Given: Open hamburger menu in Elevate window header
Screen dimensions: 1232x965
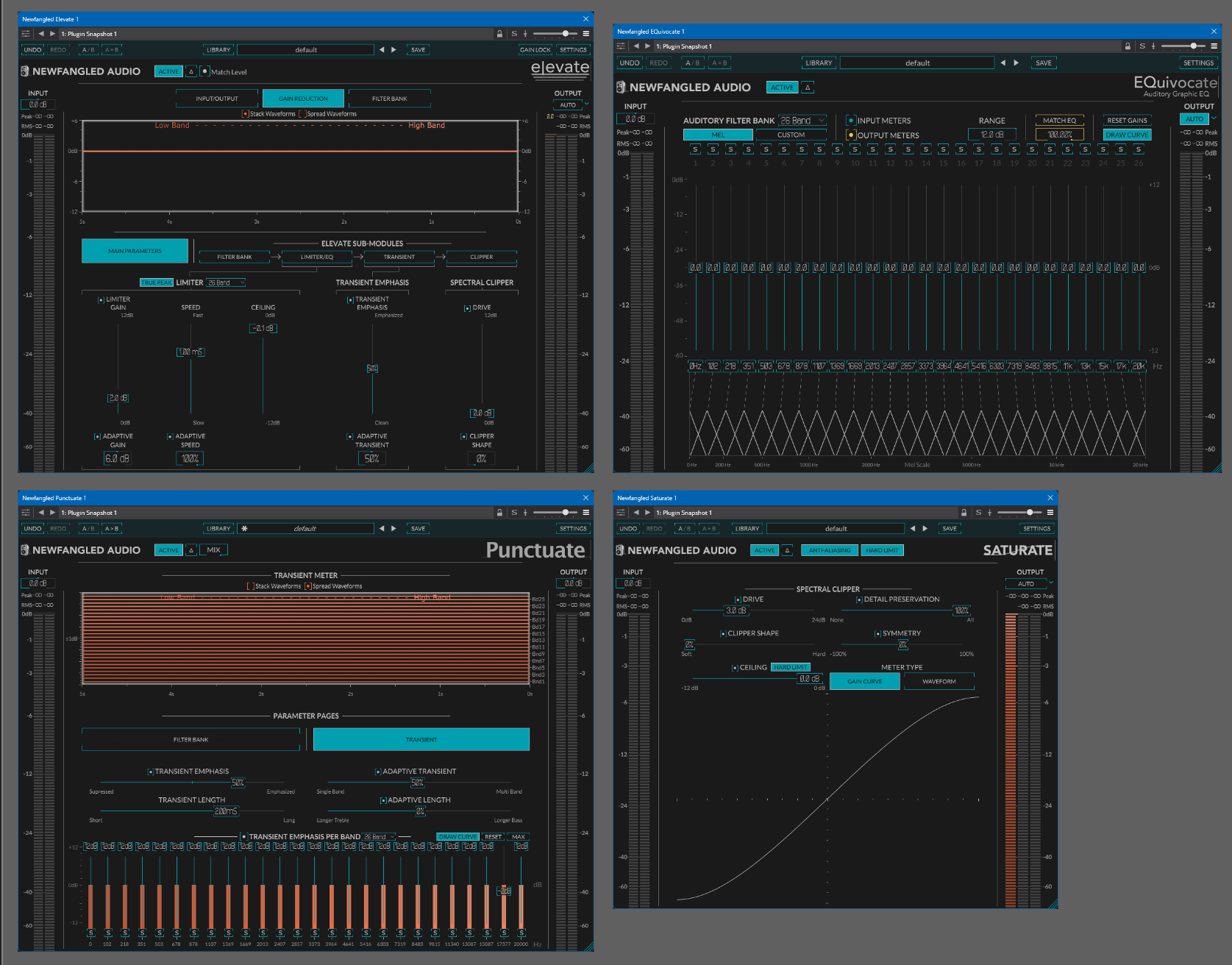Looking at the screenshot, I should point(586,34).
